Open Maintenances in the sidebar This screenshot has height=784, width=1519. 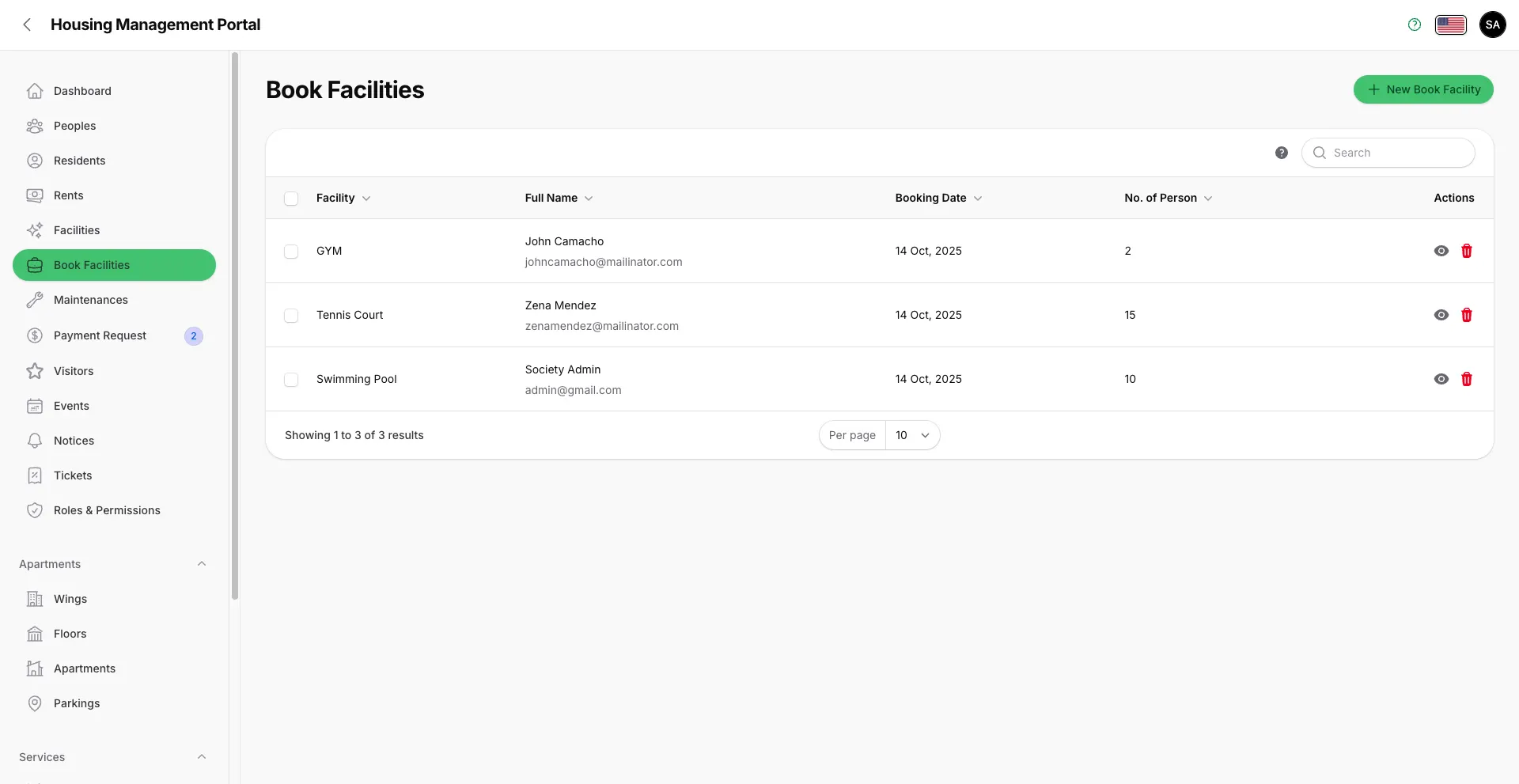(91, 300)
